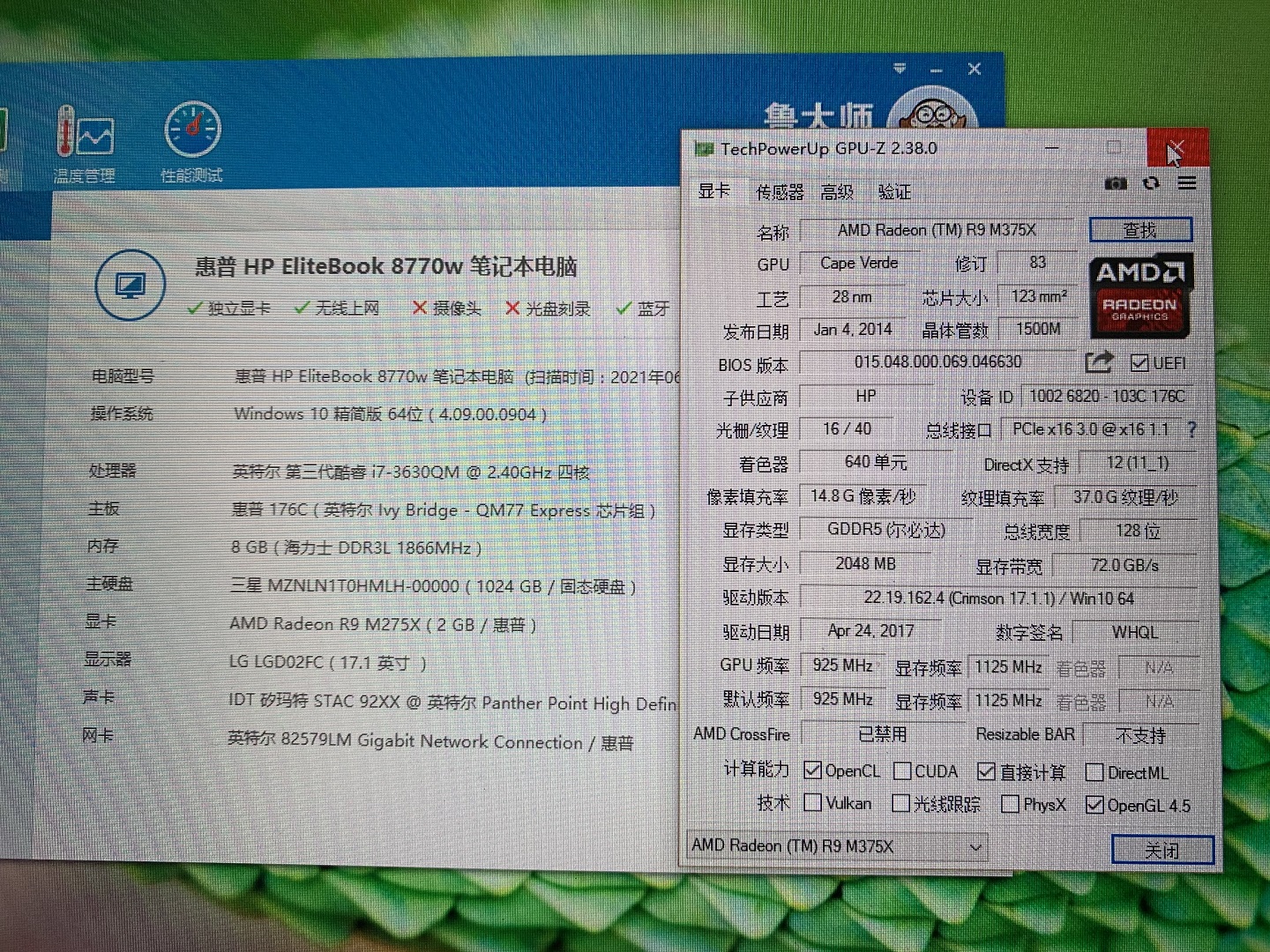
Task: Toggle the OpenCL checkbox
Action: click(x=812, y=770)
